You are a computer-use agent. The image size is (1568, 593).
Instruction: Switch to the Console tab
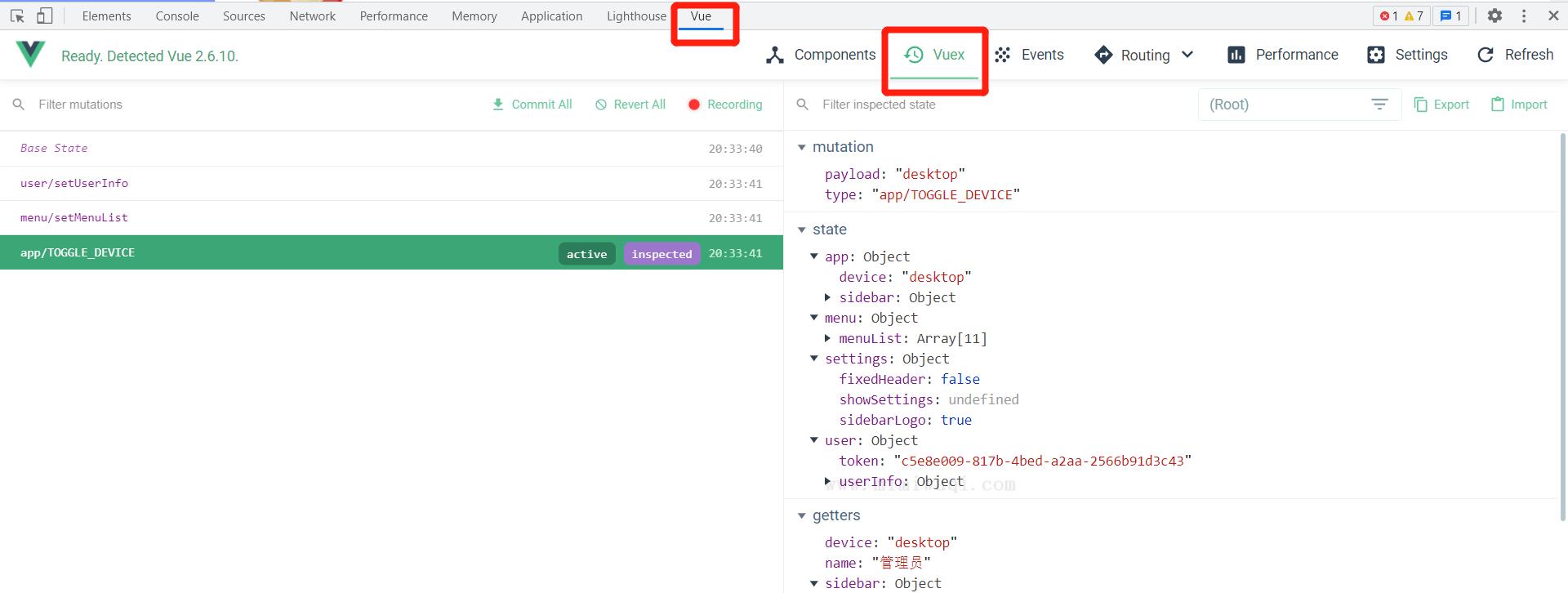[x=177, y=16]
